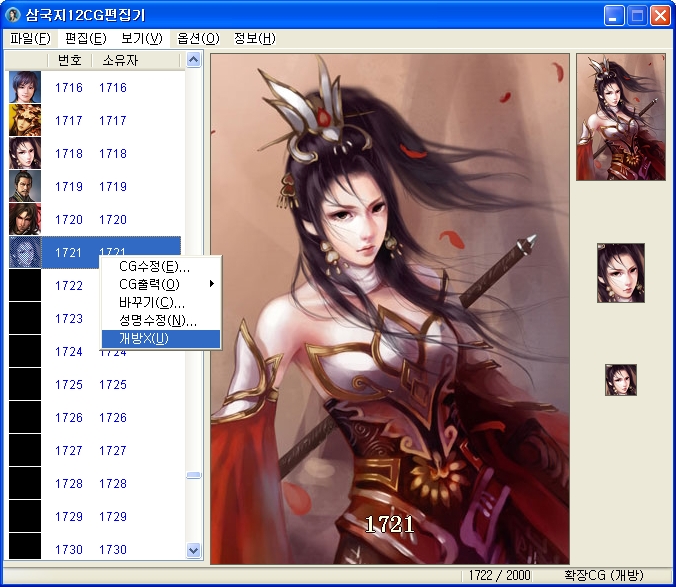Click owner value 1719 in 소유자 column
The image size is (676, 587).
pyautogui.click(x=113, y=187)
